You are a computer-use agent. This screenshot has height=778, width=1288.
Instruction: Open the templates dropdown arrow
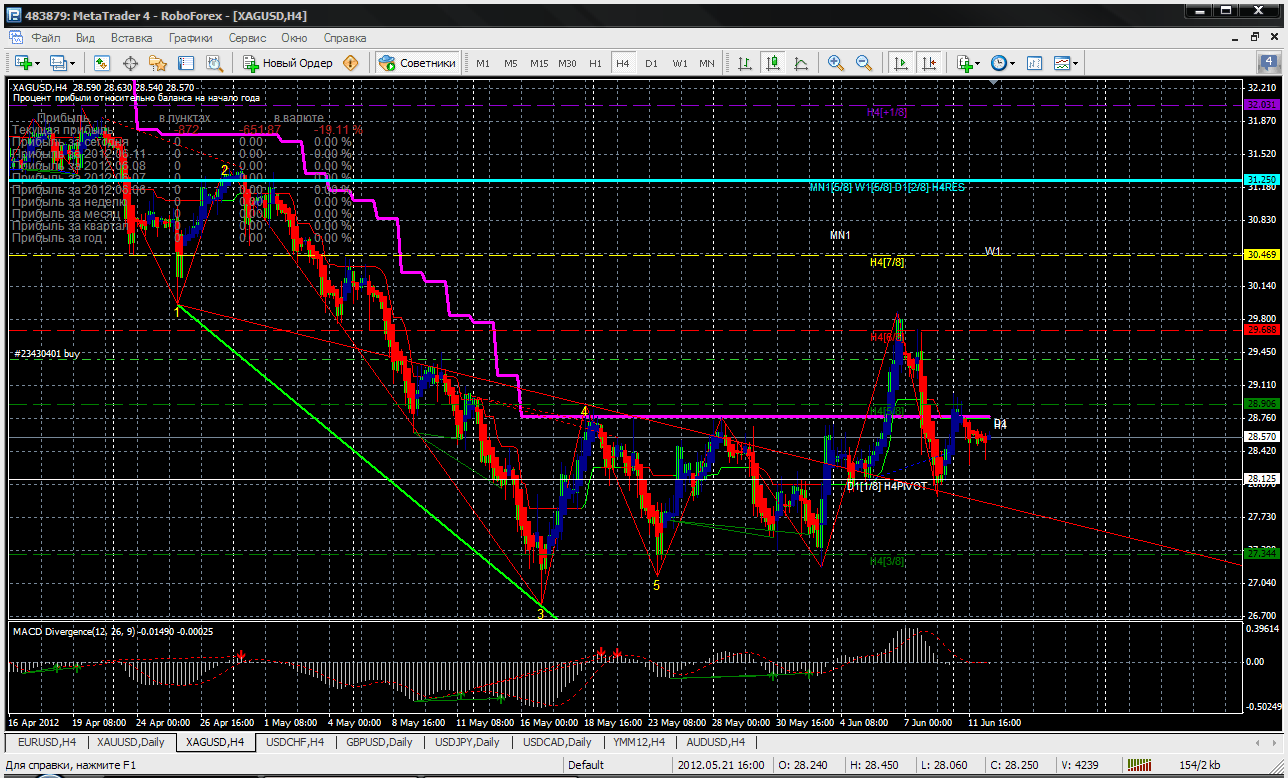click(1076, 63)
